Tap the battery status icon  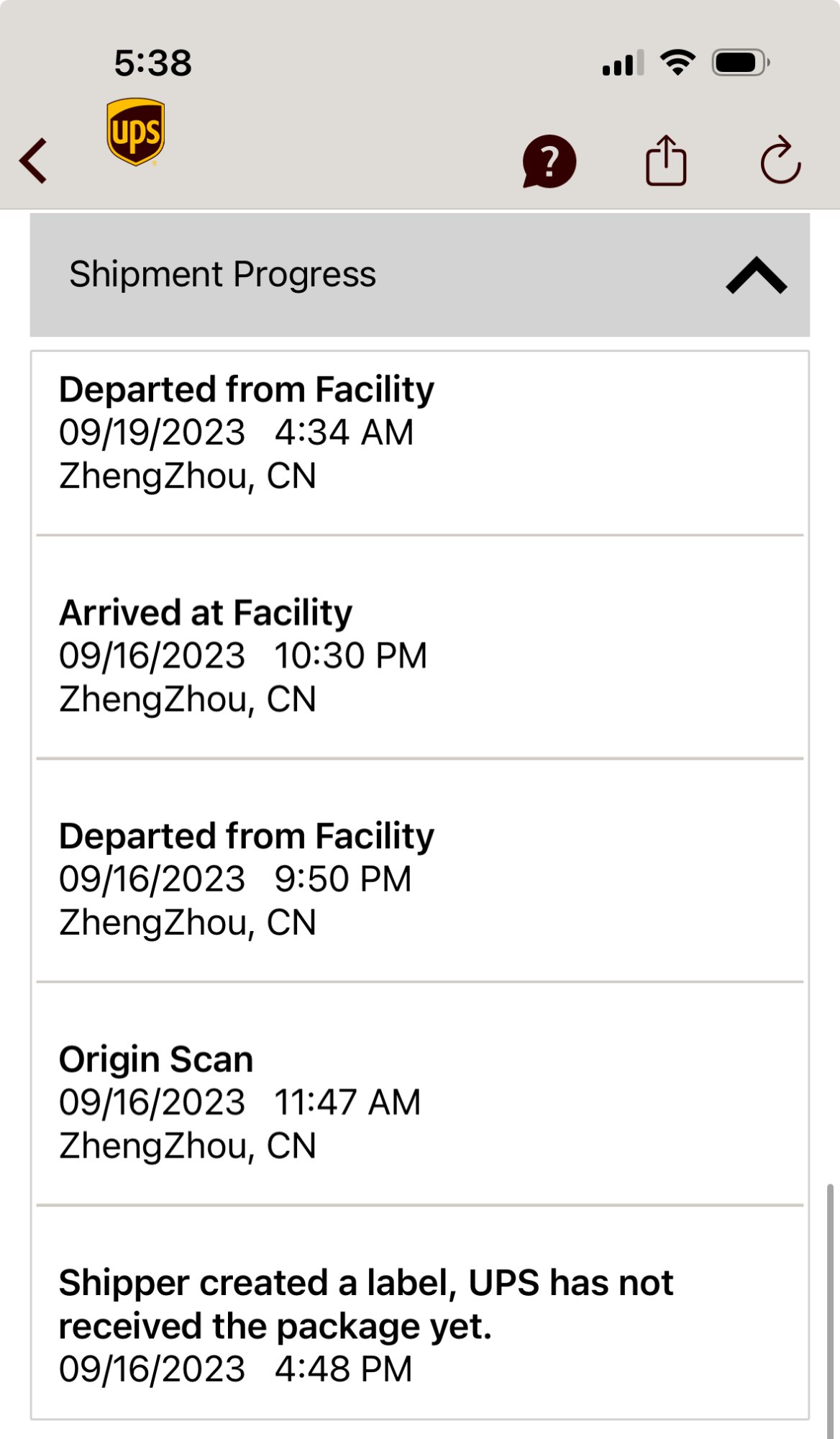pos(740,63)
